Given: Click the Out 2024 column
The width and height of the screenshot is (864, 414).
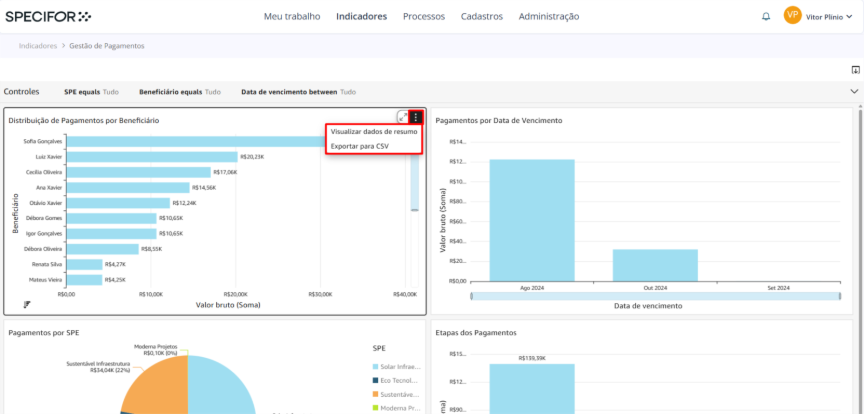Looking at the screenshot, I should (x=655, y=265).
